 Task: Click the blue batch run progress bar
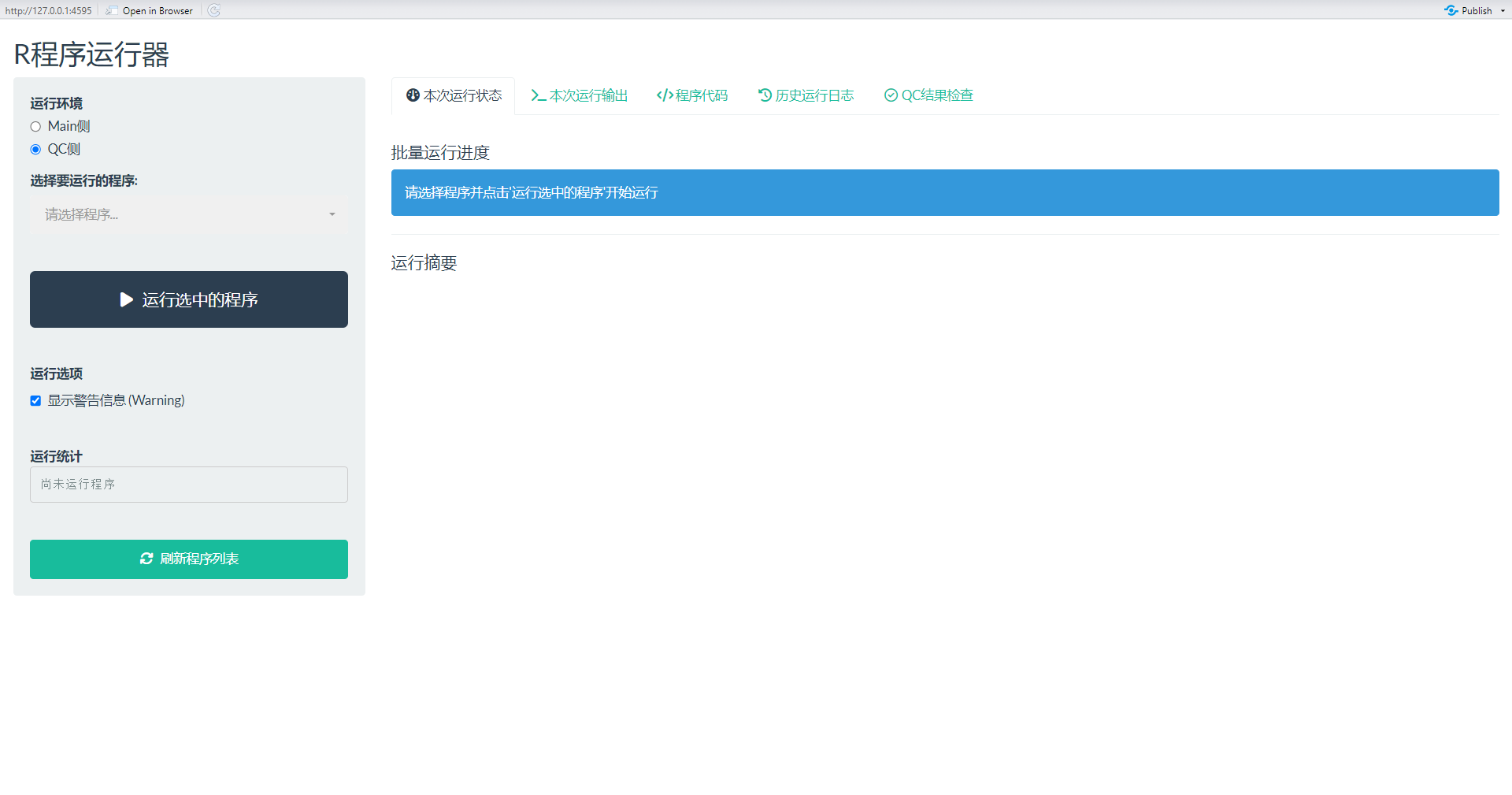945,192
